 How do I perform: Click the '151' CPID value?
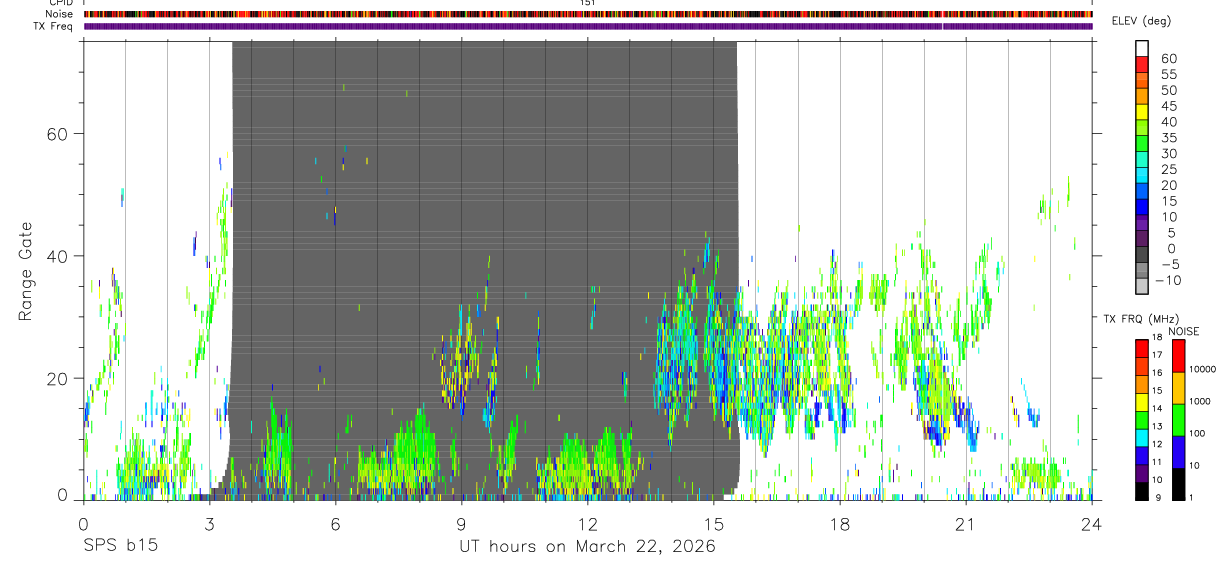587,3
